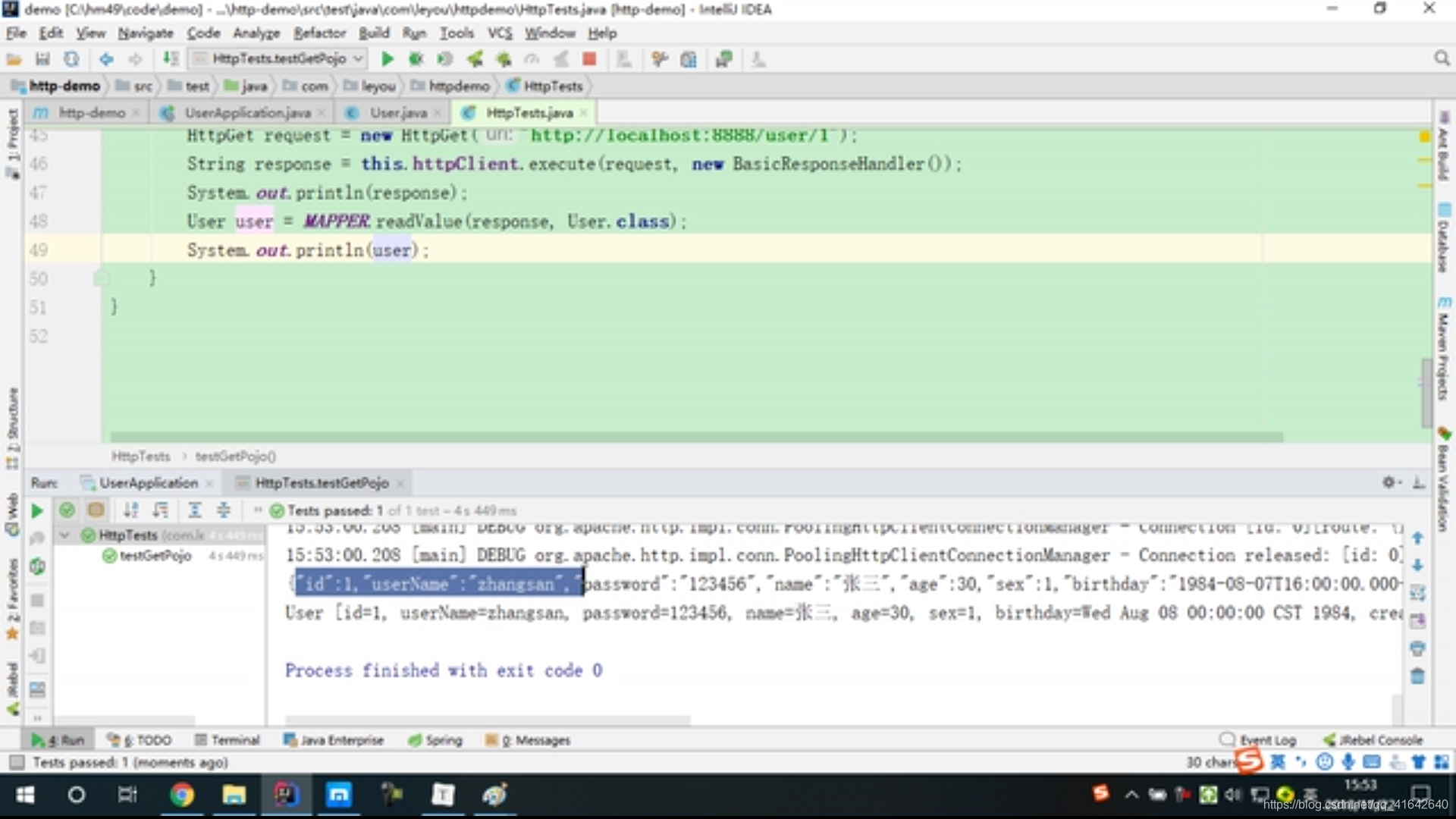Open the 6: TODO tool window button
The height and width of the screenshot is (819, 1456).
pyautogui.click(x=140, y=740)
